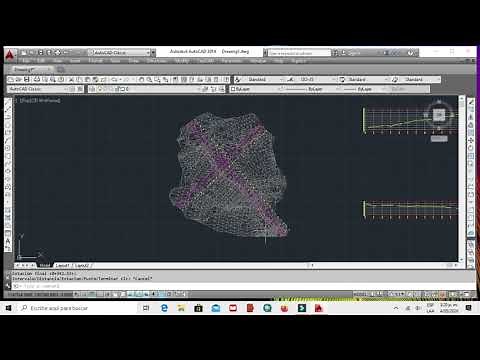Open the annotation scale dropdown in status bar
Image resolution: width=480 pixels, height=360 pixels.
pos(397,294)
